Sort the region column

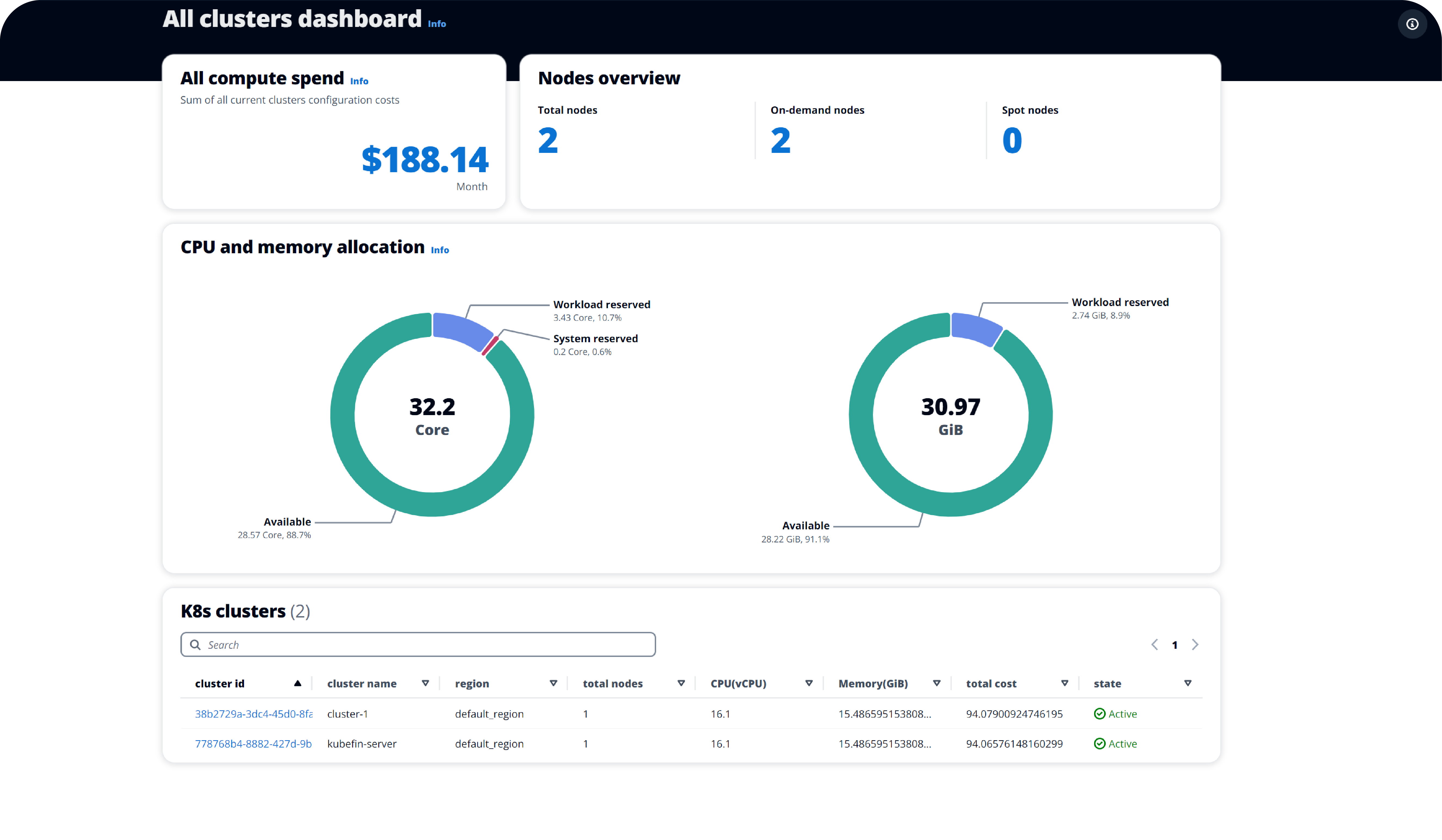tap(553, 683)
